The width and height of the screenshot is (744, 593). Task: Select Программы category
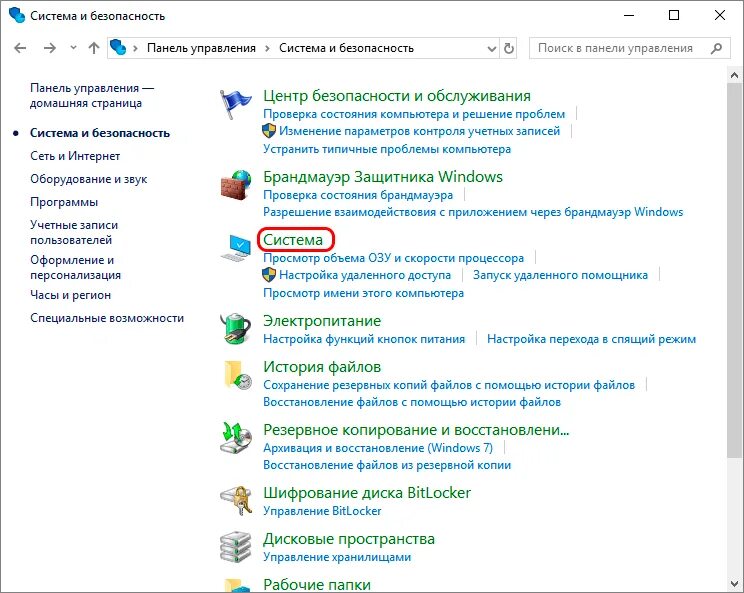[64, 202]
